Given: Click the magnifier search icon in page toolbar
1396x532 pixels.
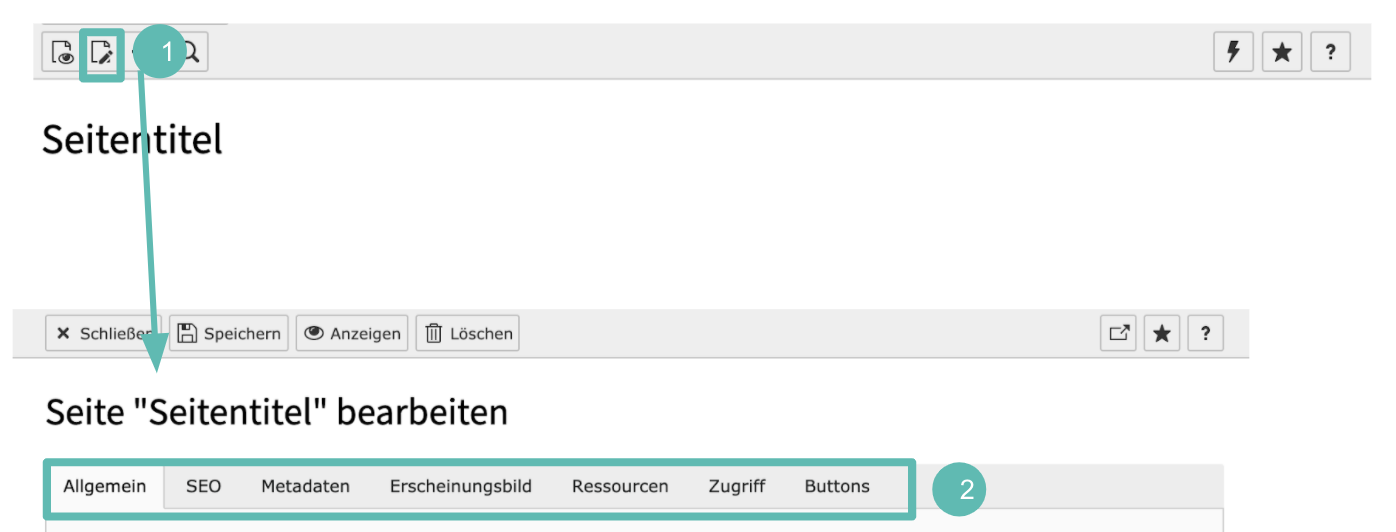Looking at the screenshot, I should pyautogui.click(x=190, y=53).
